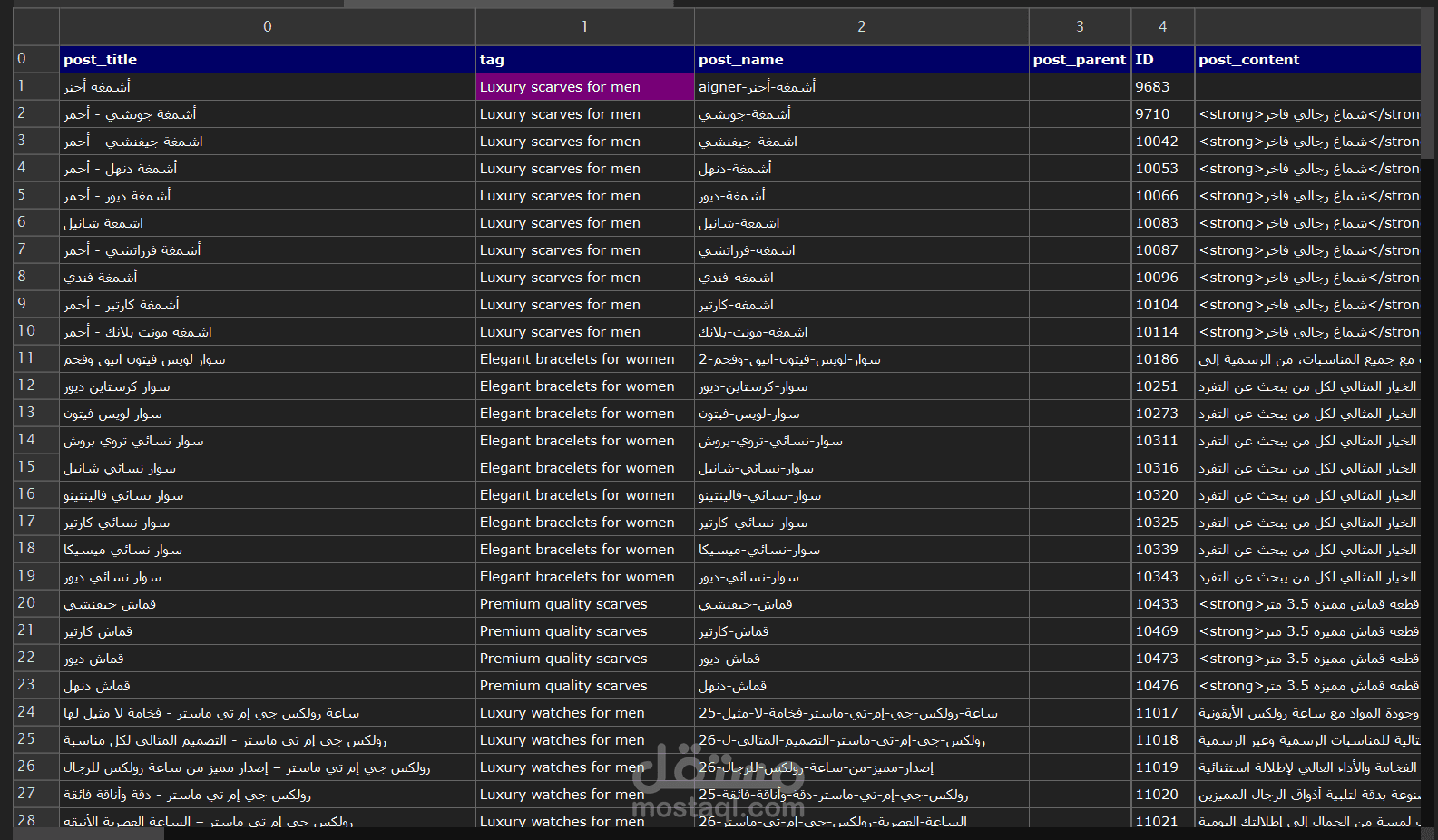Select the highlighted tag cell in row 1
1438x840 pixels.
click(x=585, y=87)
